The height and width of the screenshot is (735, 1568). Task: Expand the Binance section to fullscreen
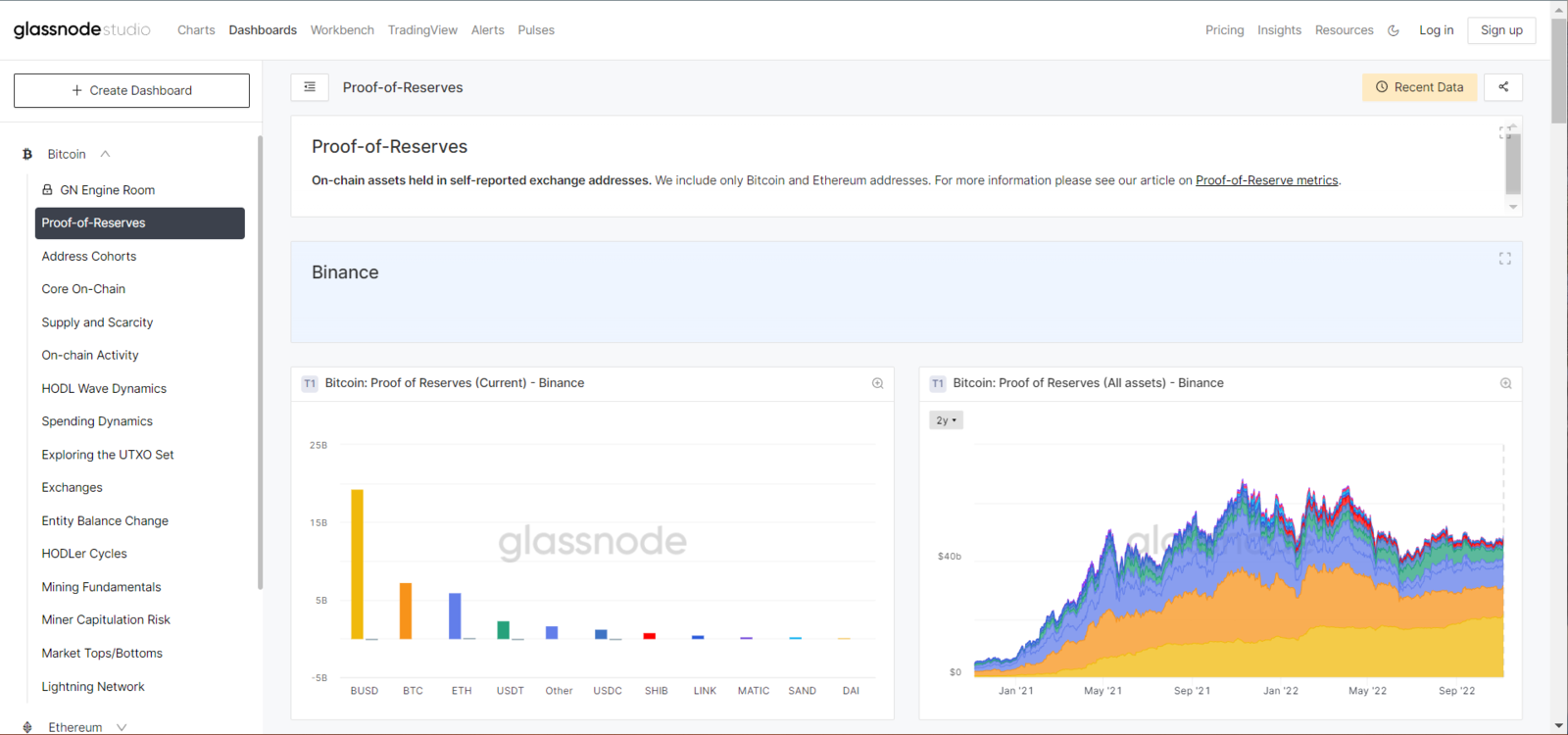pyautogui.click(x=1504, y=259)
